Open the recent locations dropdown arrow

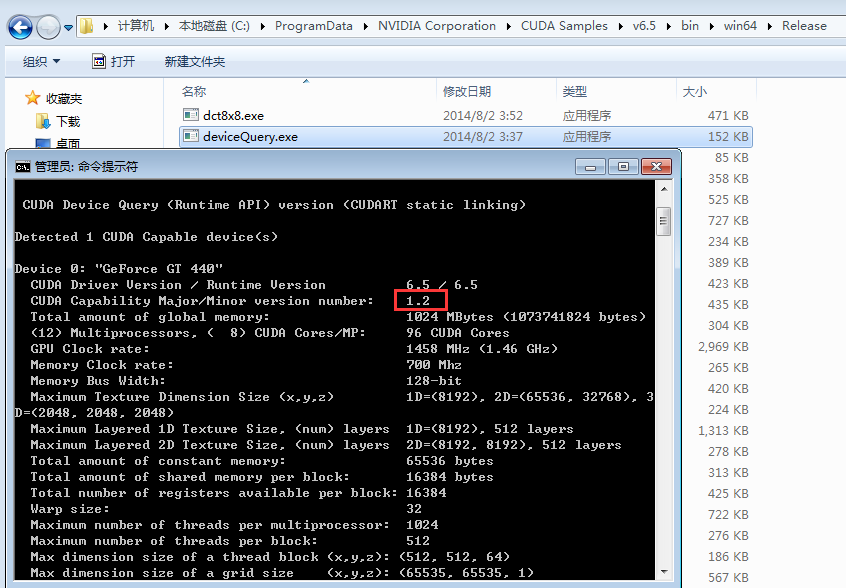(69, 27)
